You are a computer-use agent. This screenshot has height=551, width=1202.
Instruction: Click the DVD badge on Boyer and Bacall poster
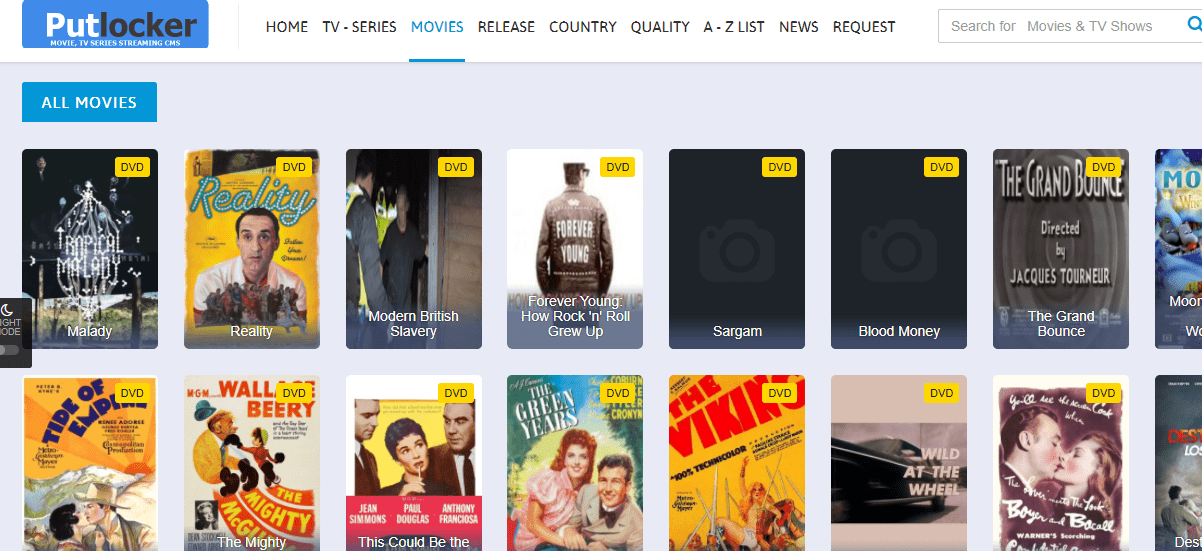(1104, 393)
